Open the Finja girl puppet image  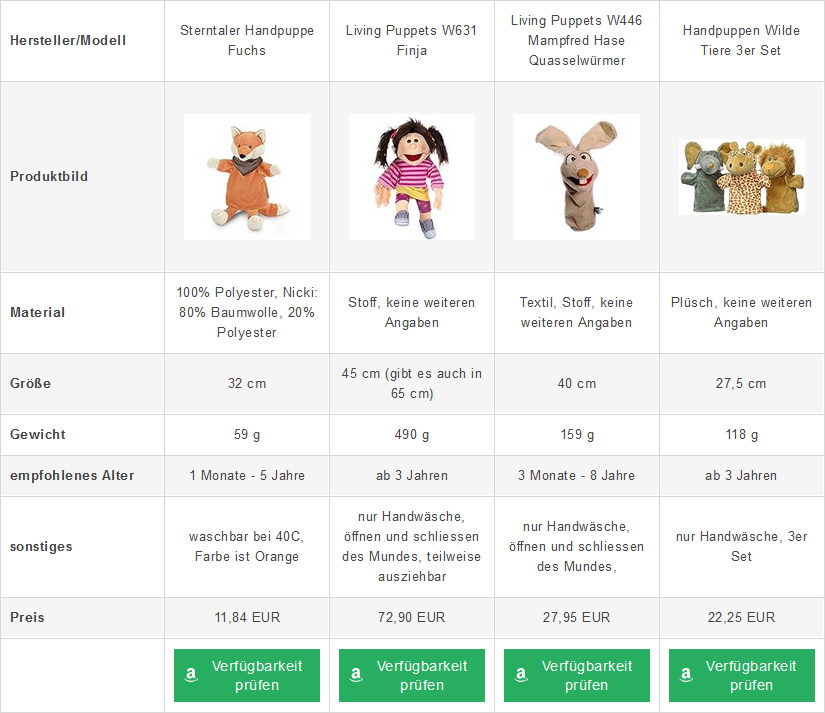tap(411, 176)
